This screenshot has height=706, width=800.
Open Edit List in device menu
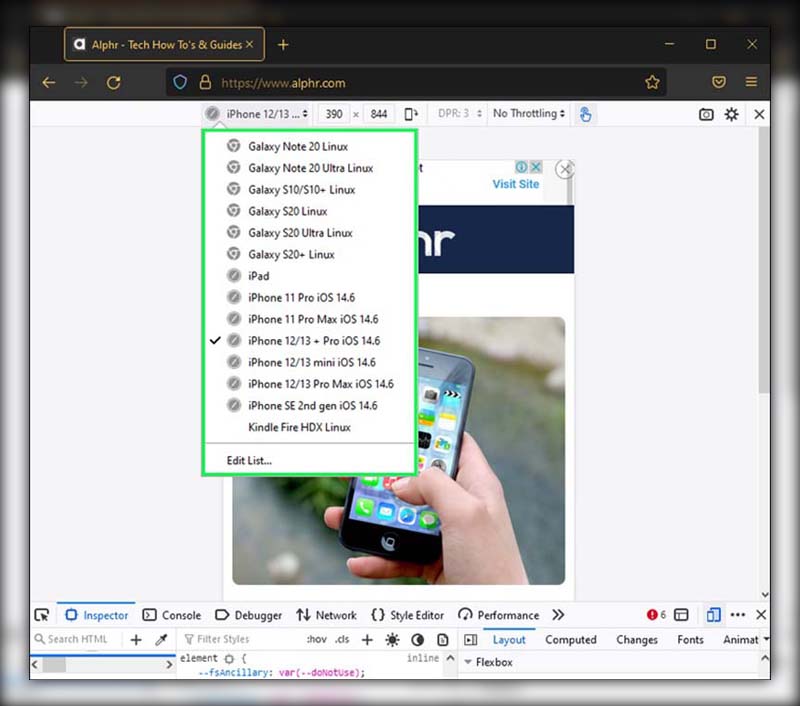309,461
